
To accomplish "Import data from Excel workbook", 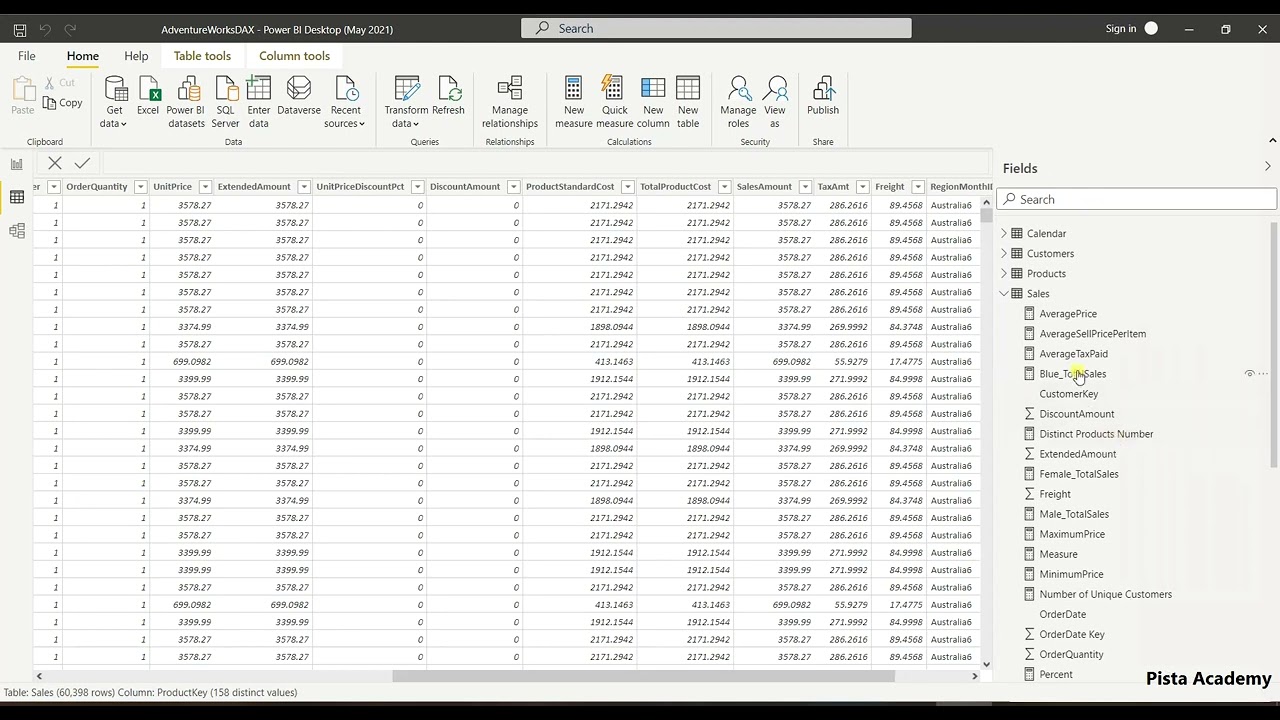I will tap(148, 97).
